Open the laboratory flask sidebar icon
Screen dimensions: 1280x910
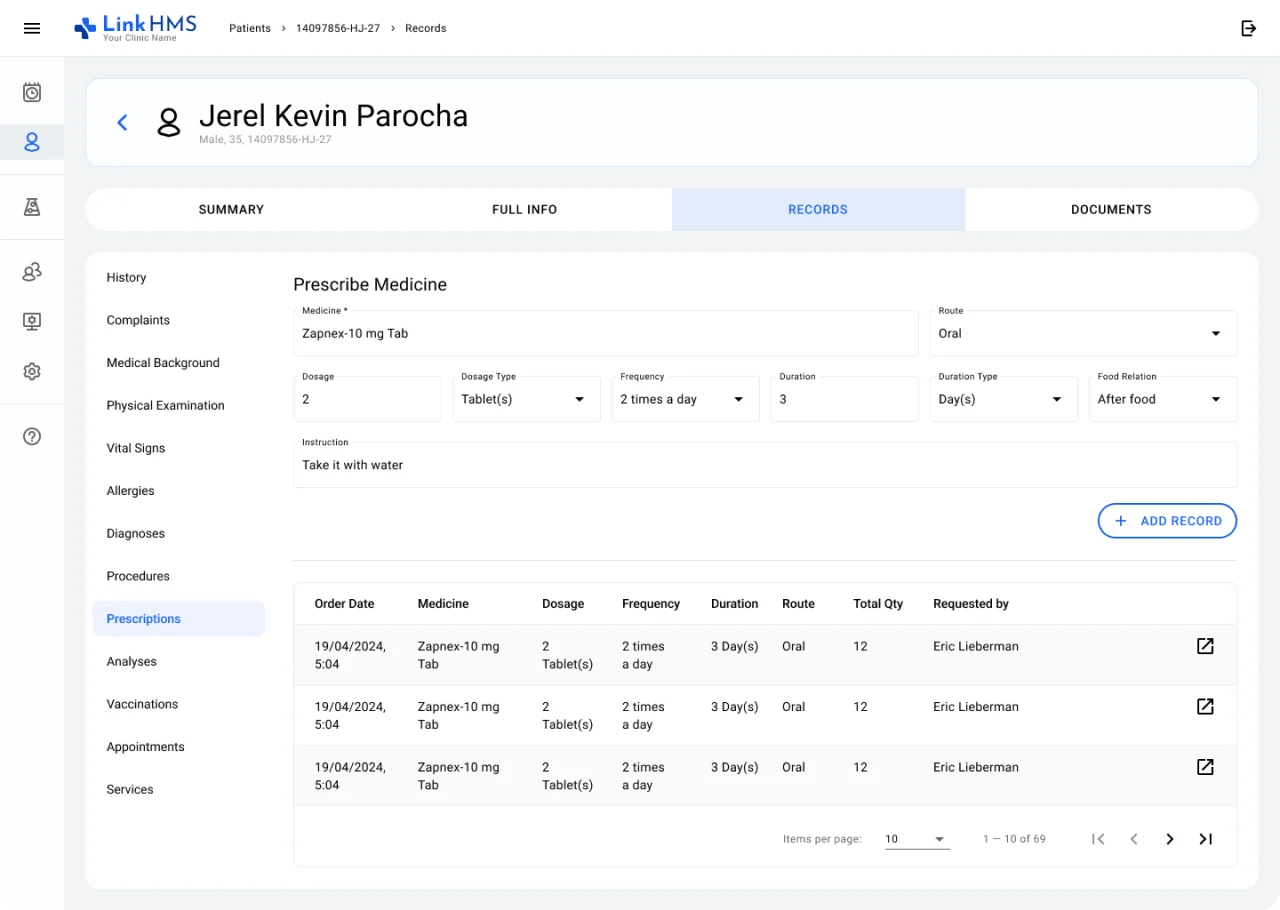point(32,207)
